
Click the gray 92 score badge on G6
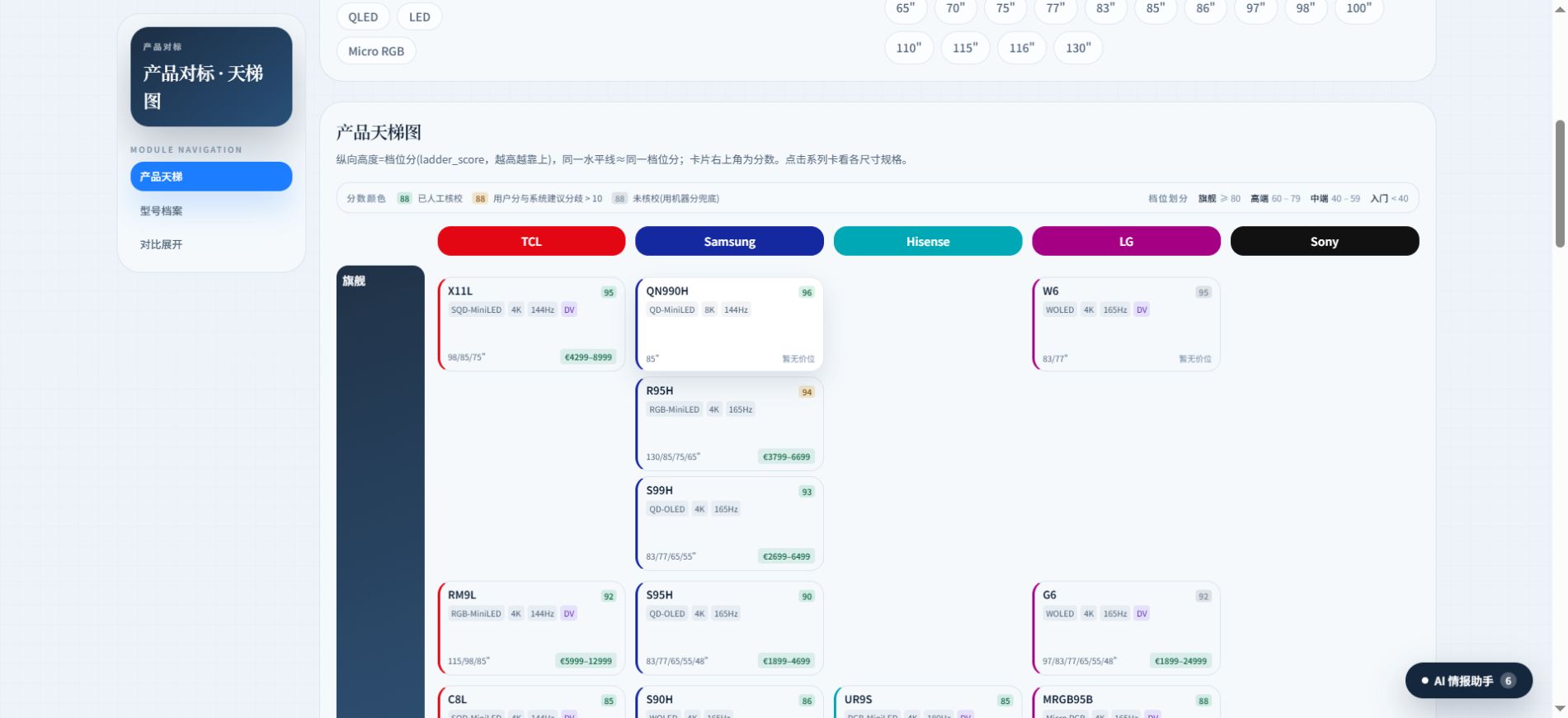pyautogui.click(x=1203, y=596)
